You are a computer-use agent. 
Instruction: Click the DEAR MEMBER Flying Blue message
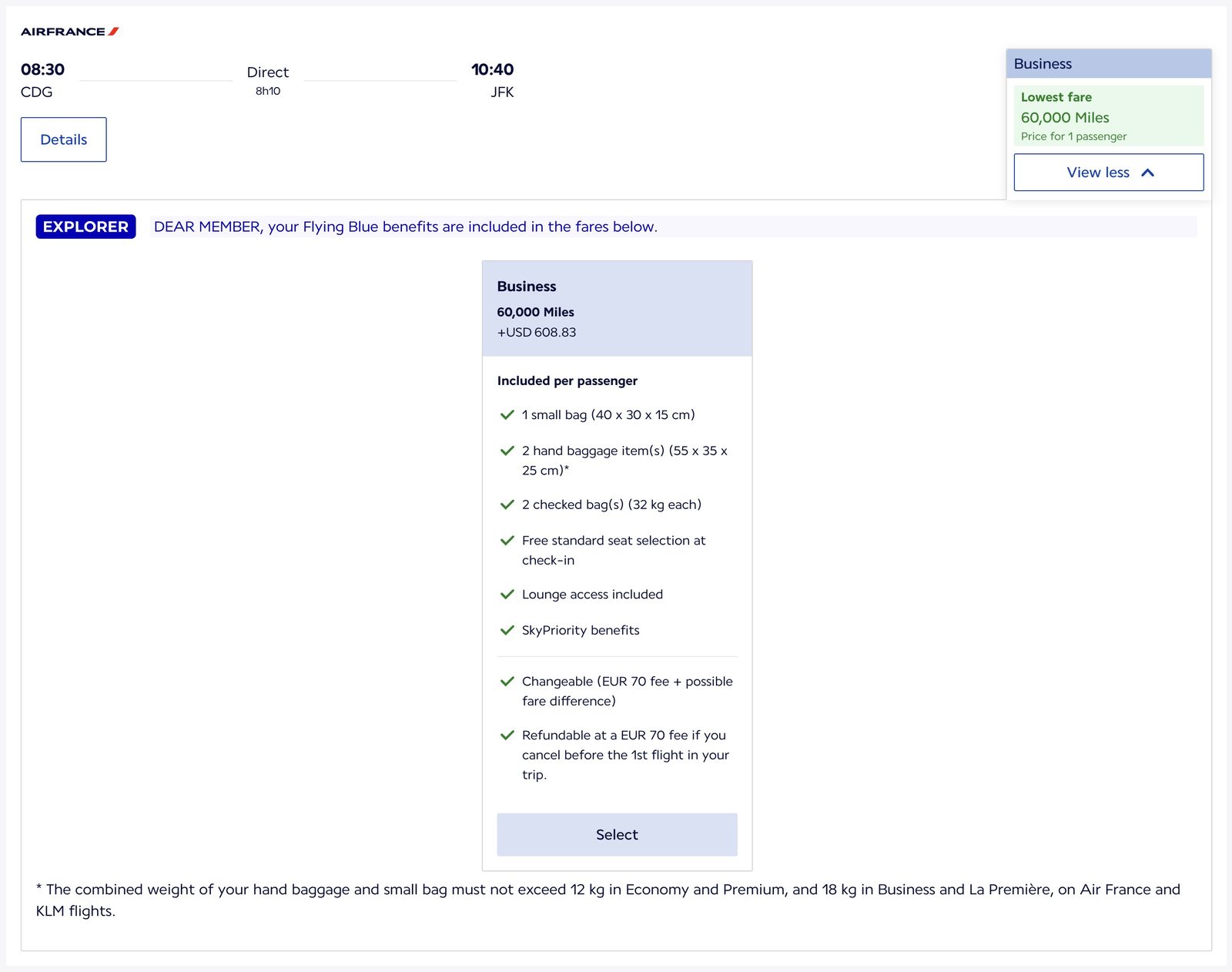pos(406,226)
